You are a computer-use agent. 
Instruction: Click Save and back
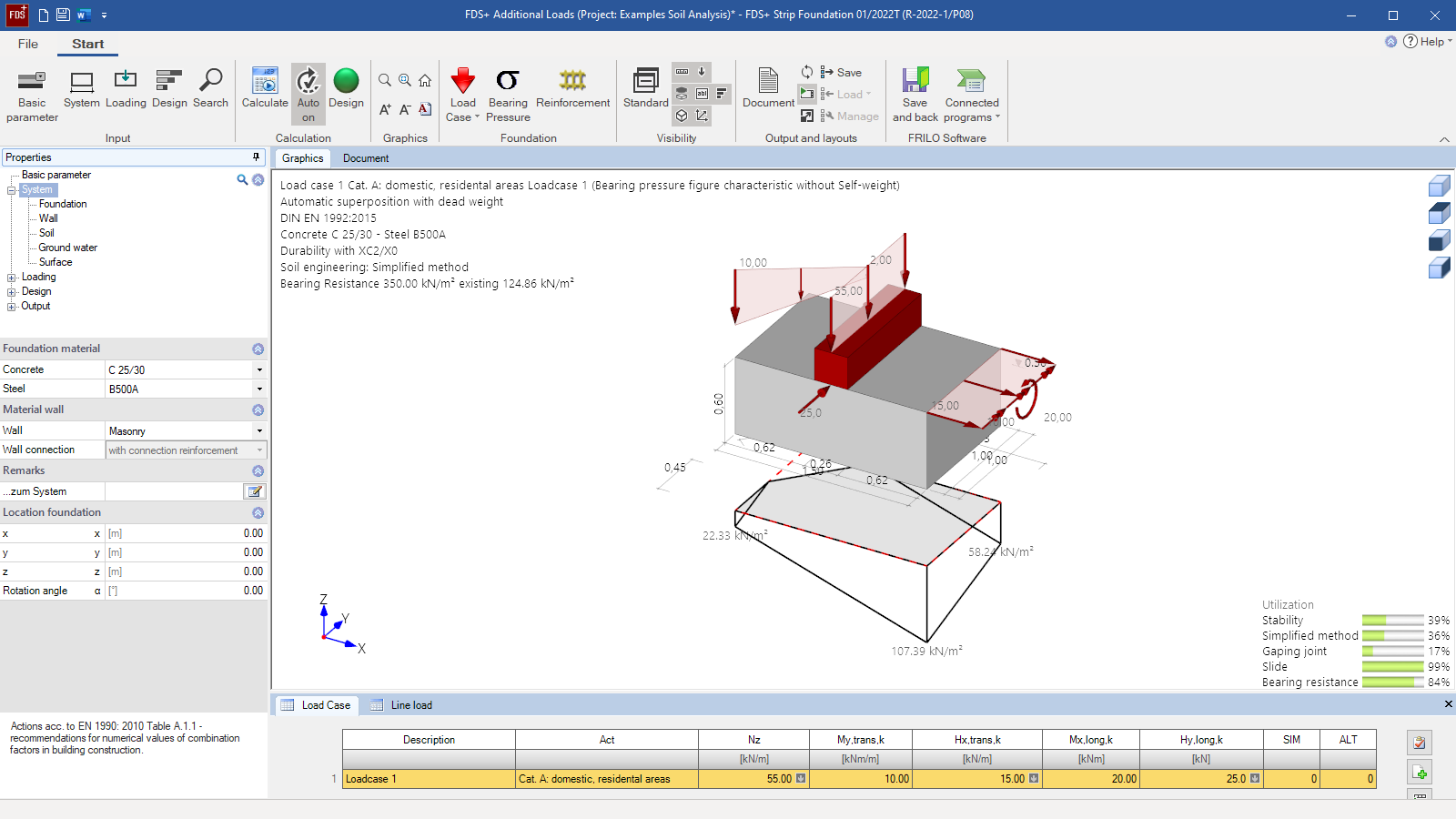point(915,95)
